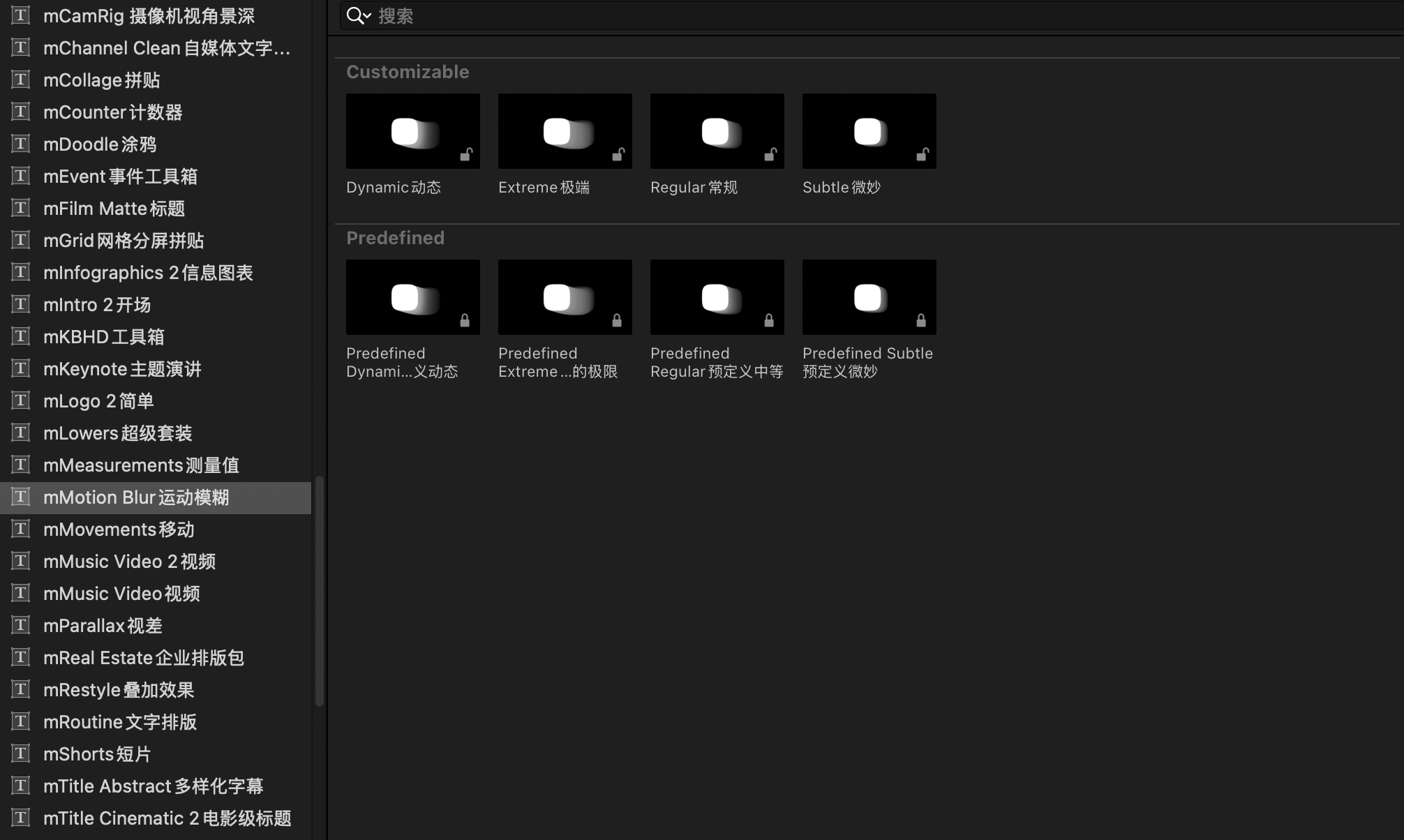Click the Subtle 微妙 label text
1404x840 pixels.
coord(842,187)
